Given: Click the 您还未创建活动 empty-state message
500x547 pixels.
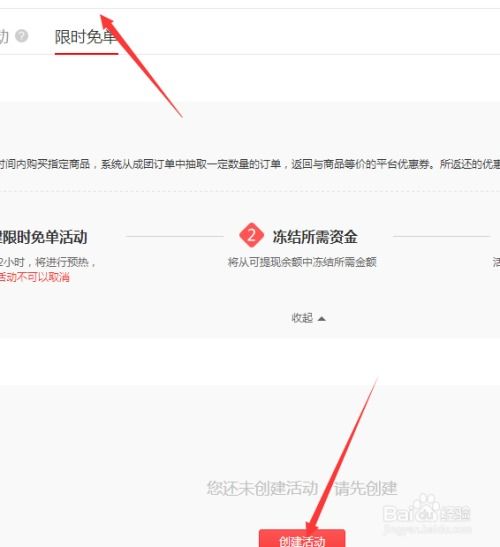Looking at the screenshot, I should (302, 488).
